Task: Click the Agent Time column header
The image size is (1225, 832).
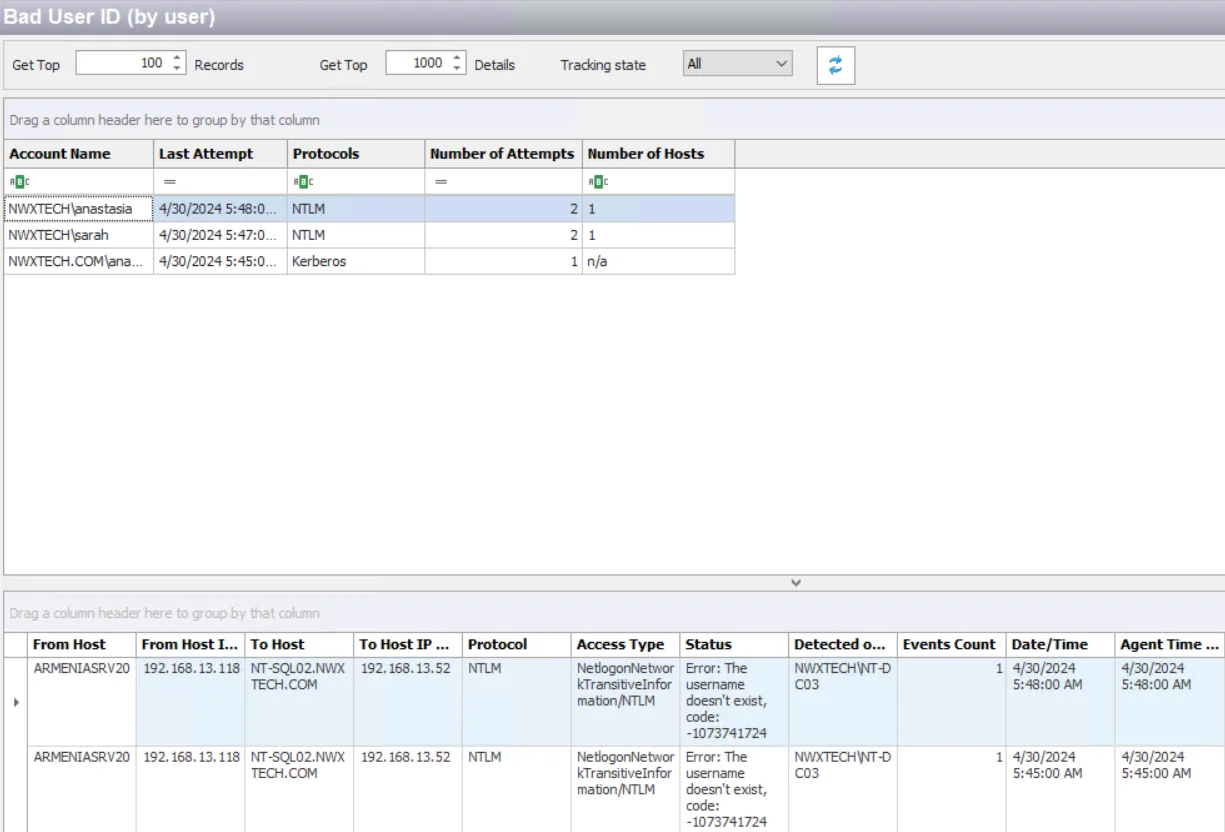Action: (1170, 644)
